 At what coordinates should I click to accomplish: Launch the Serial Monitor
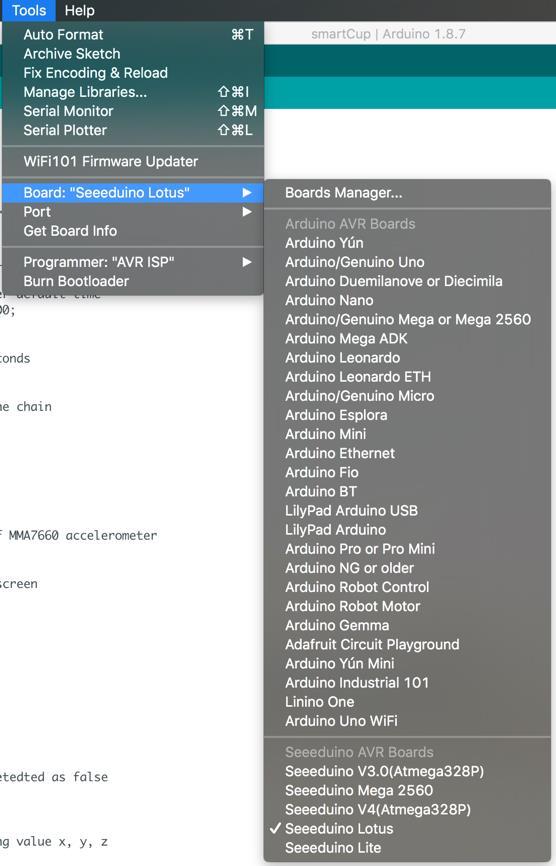pyautogui.click(x=133, y=111)
